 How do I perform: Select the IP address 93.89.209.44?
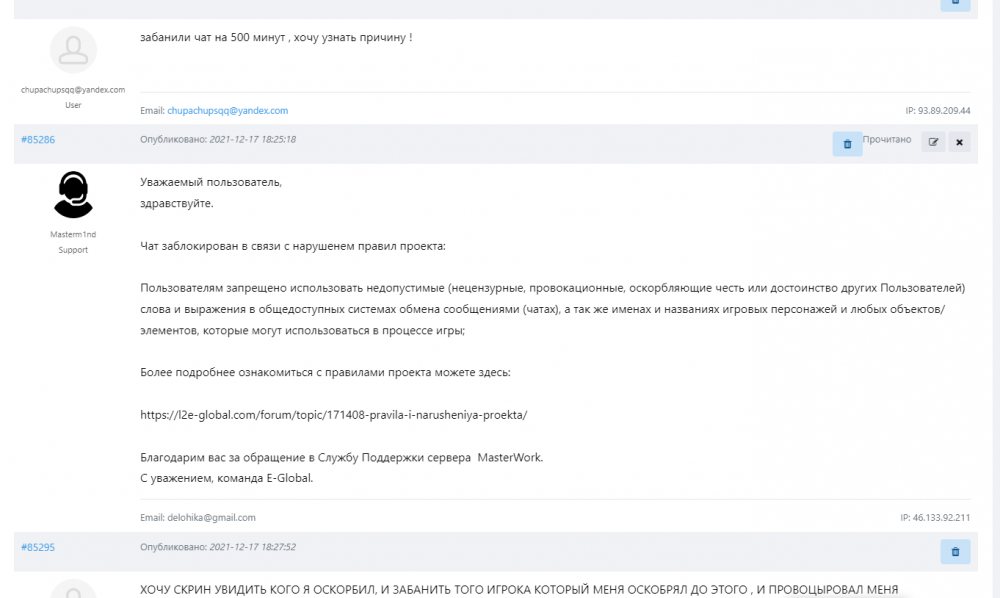(x=937, y=111)
